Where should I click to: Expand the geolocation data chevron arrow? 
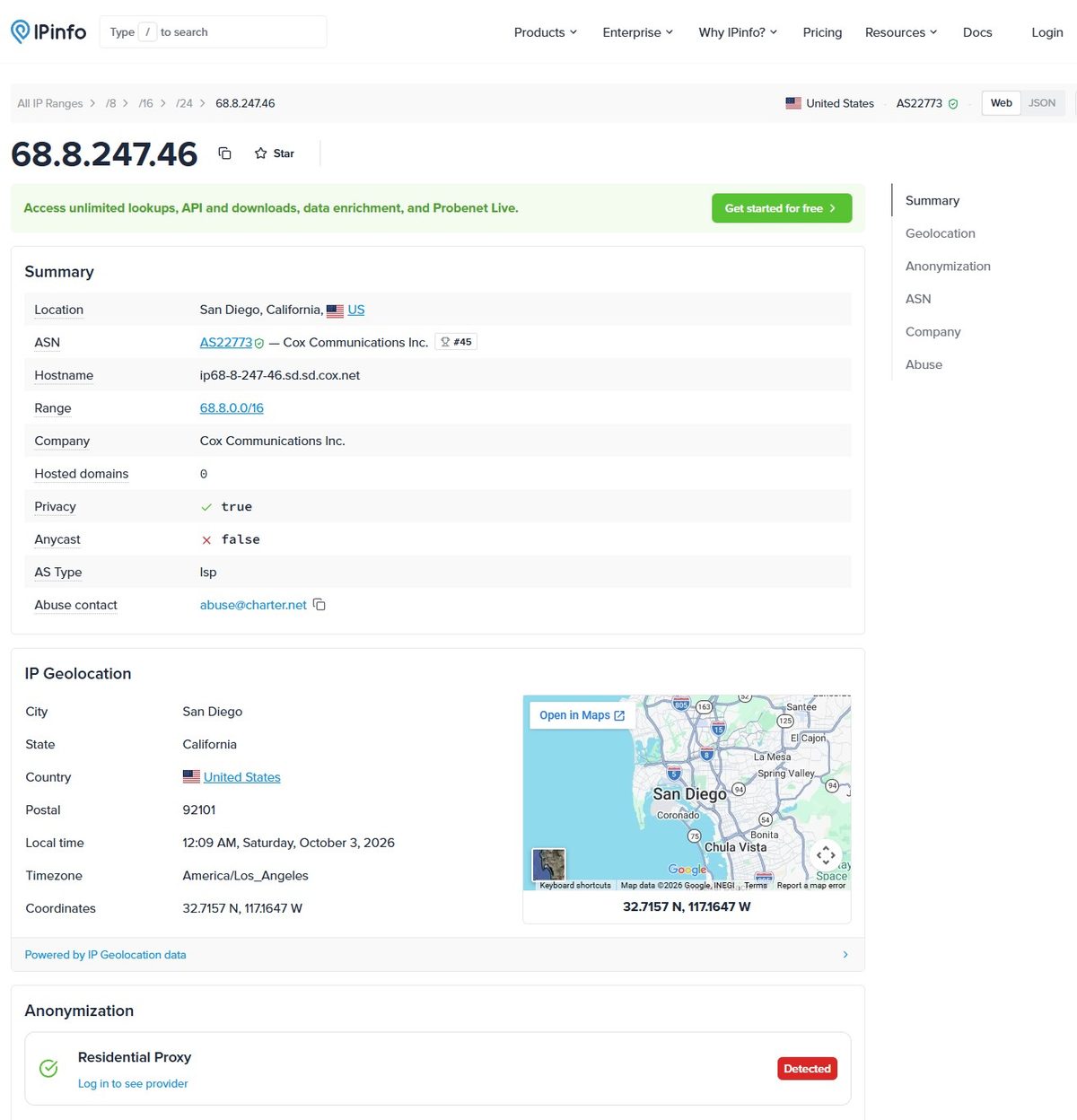(x=845, y=955)
